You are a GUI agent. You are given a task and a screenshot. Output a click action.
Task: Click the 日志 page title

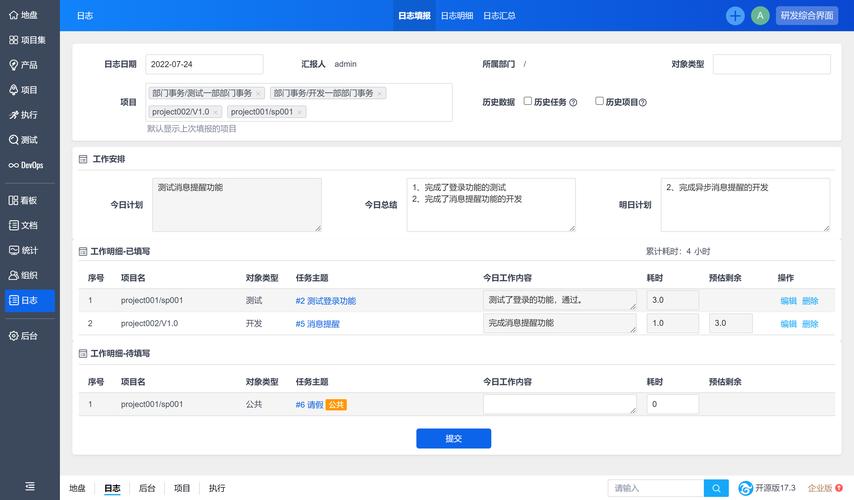pyautogui.click(x=85, y=16)
